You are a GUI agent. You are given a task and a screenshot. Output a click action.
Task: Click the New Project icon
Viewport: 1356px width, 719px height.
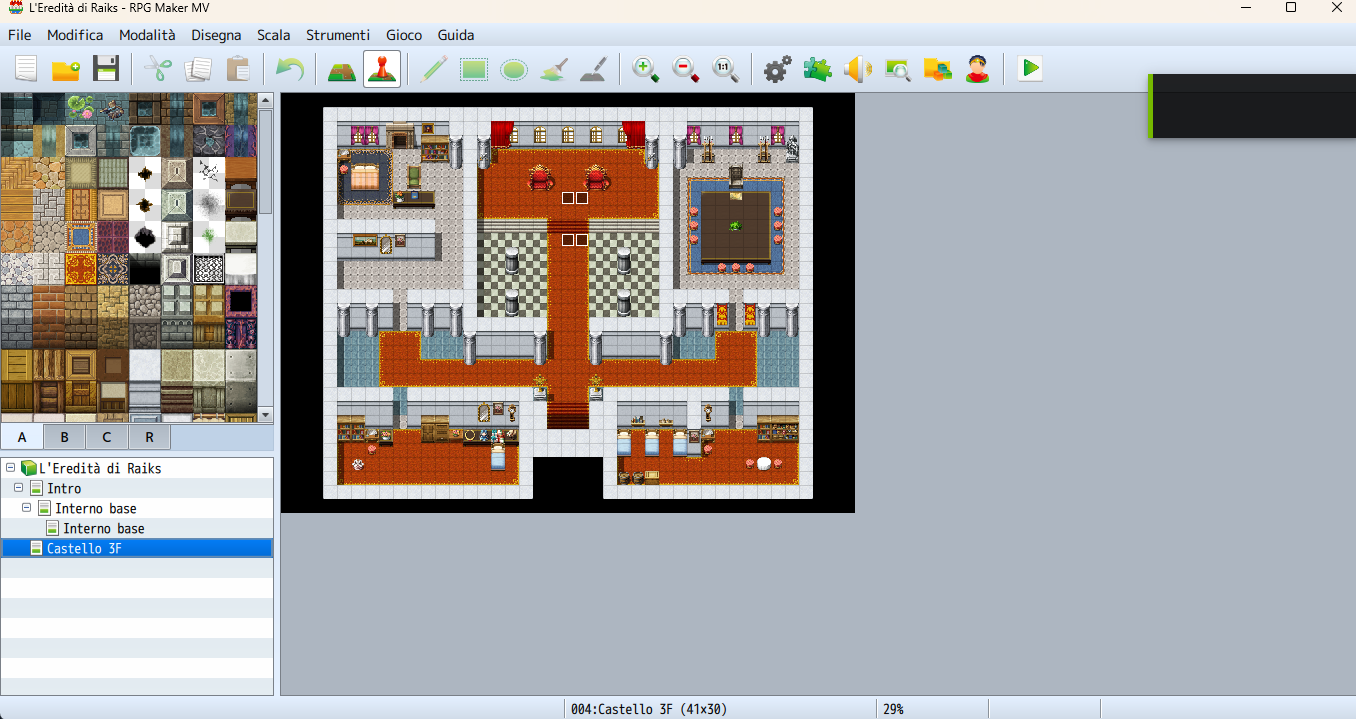click(x=25, y=69)
